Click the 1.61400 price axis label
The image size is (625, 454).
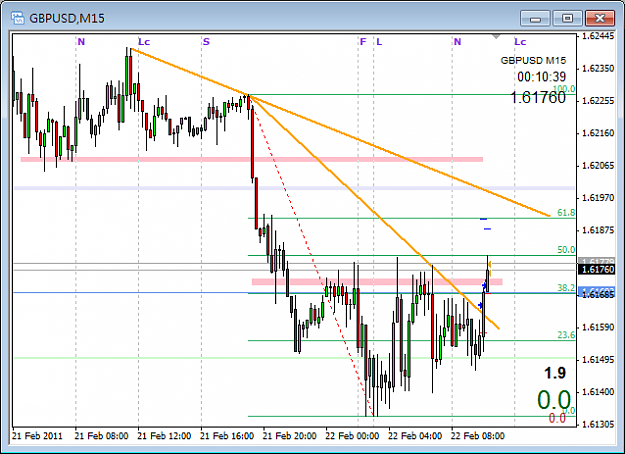click(598, 392)
